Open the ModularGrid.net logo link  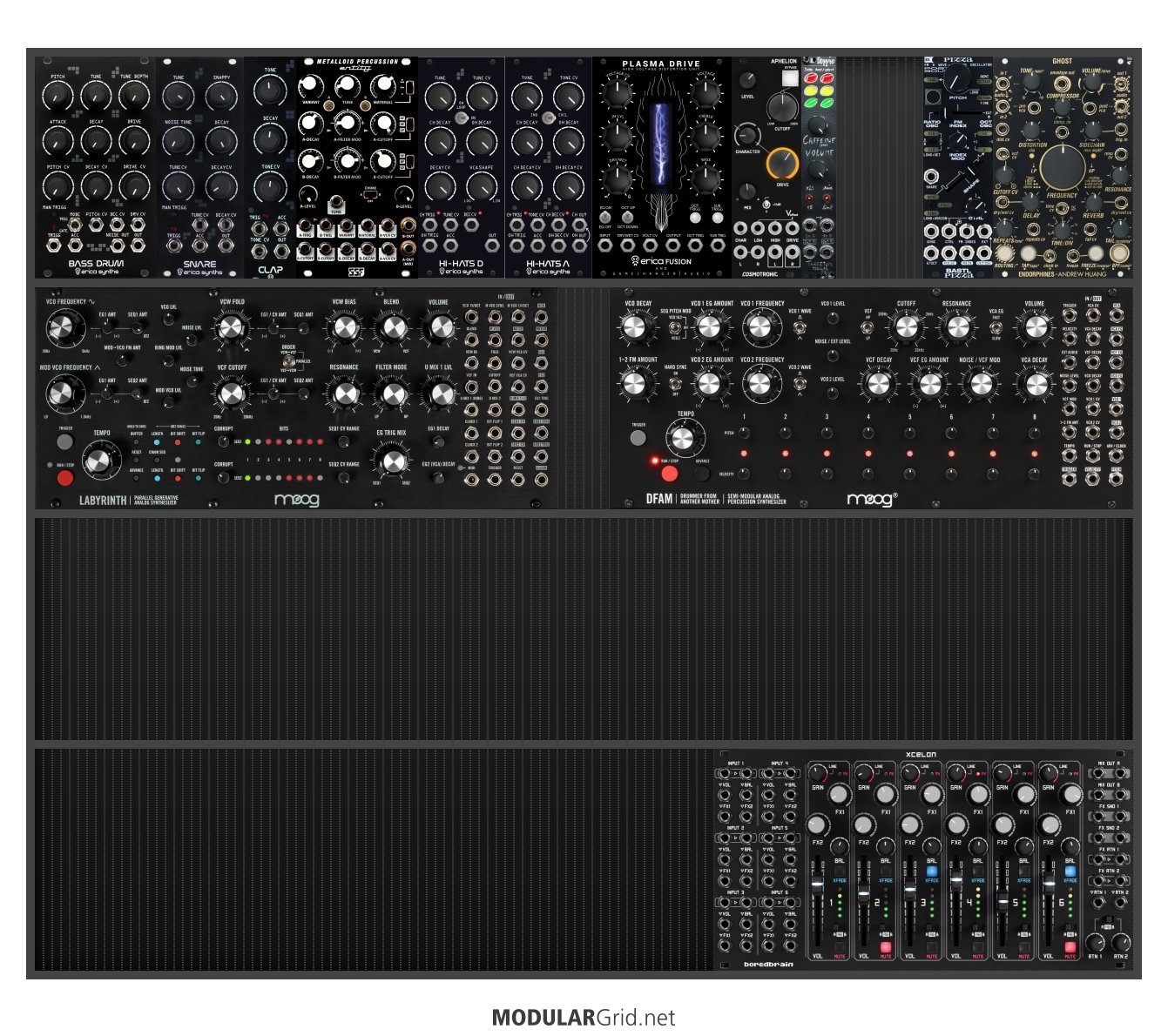[584, 1018]
